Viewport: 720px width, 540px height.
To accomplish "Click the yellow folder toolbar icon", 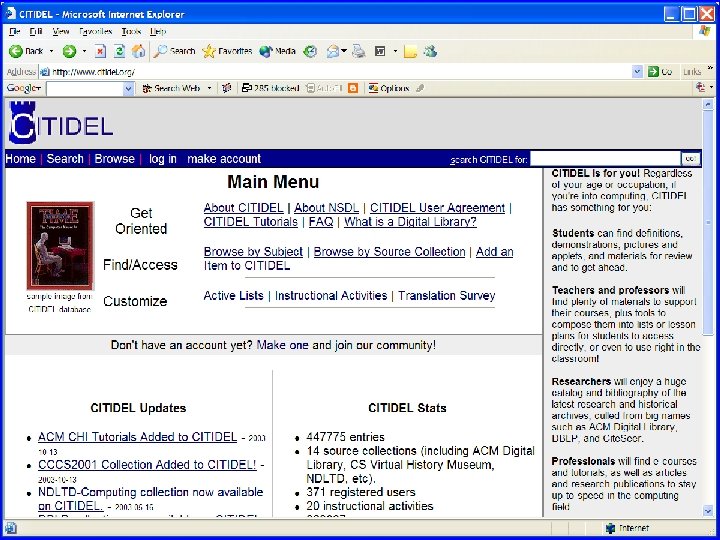I will pos(410,51).
